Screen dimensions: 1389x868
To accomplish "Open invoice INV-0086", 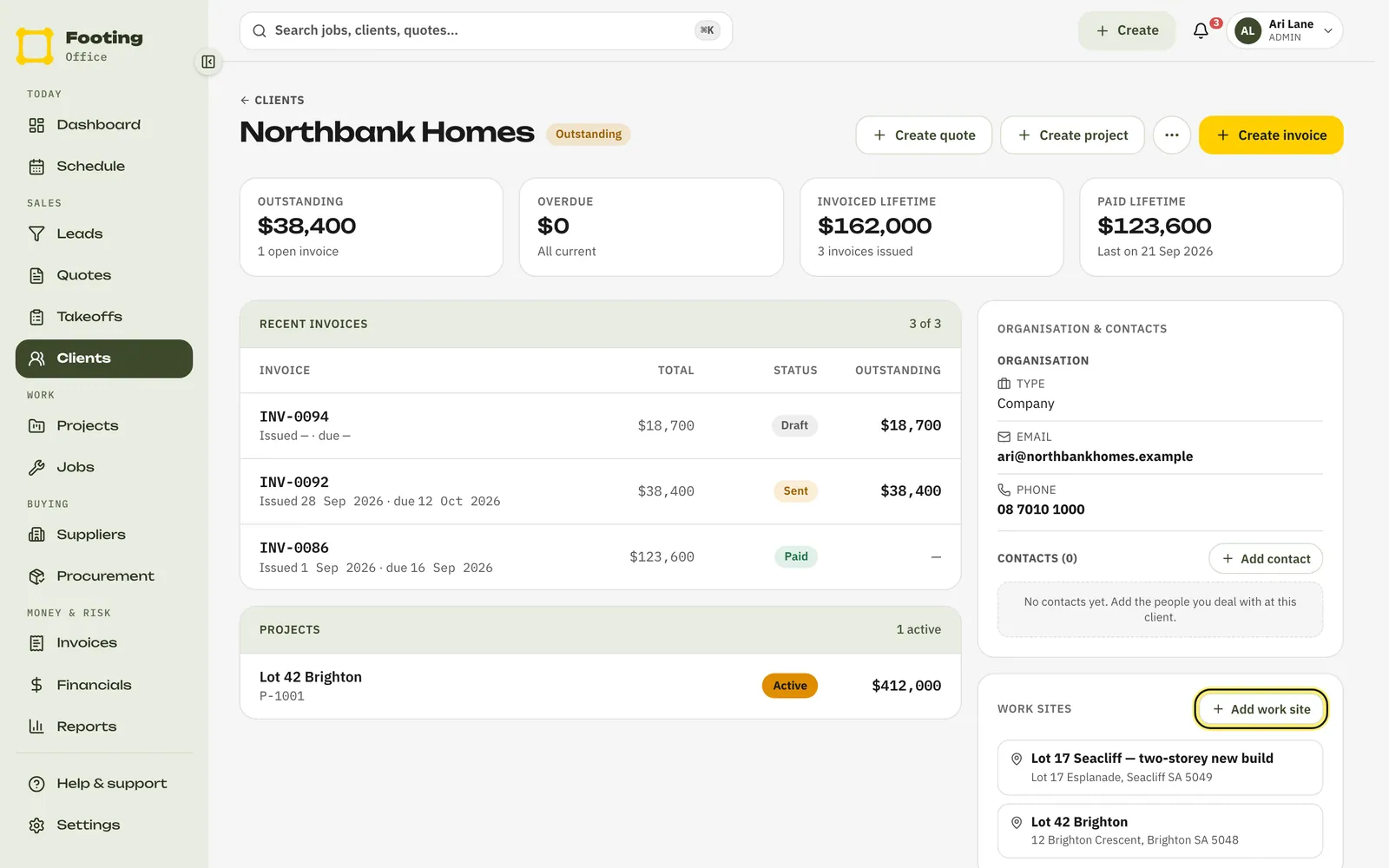I will tap(600, 557).
